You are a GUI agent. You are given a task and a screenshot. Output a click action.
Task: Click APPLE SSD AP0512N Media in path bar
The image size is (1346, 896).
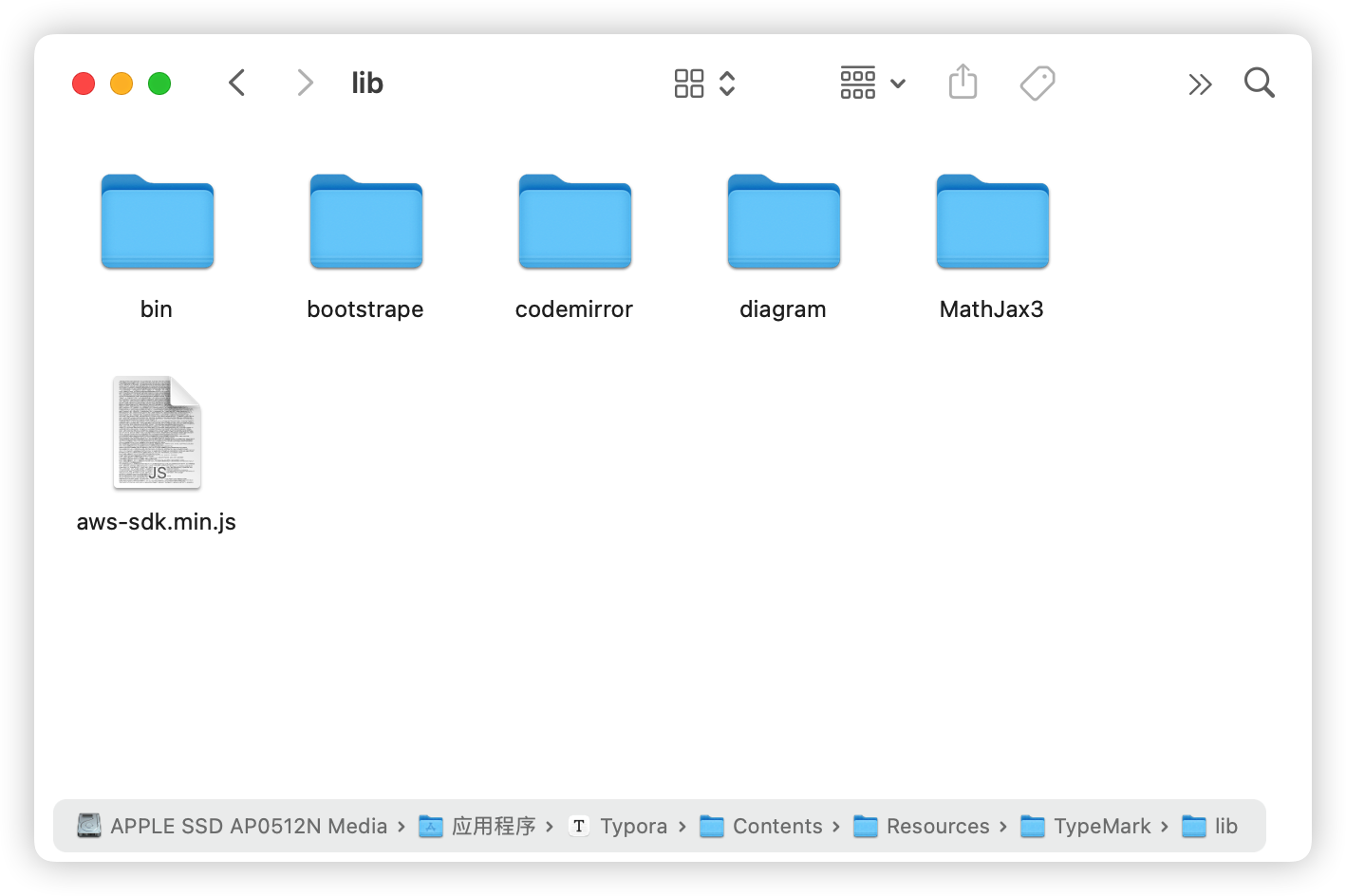233,826
